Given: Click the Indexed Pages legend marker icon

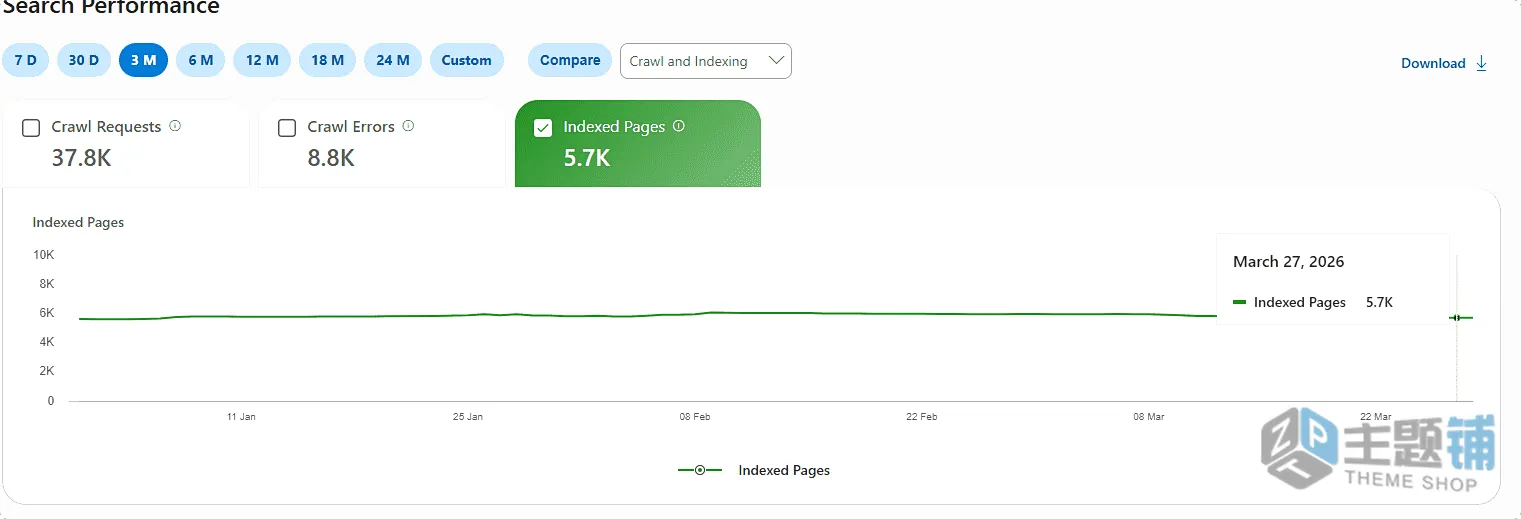Looking at the screenshot, I should 700,470.
